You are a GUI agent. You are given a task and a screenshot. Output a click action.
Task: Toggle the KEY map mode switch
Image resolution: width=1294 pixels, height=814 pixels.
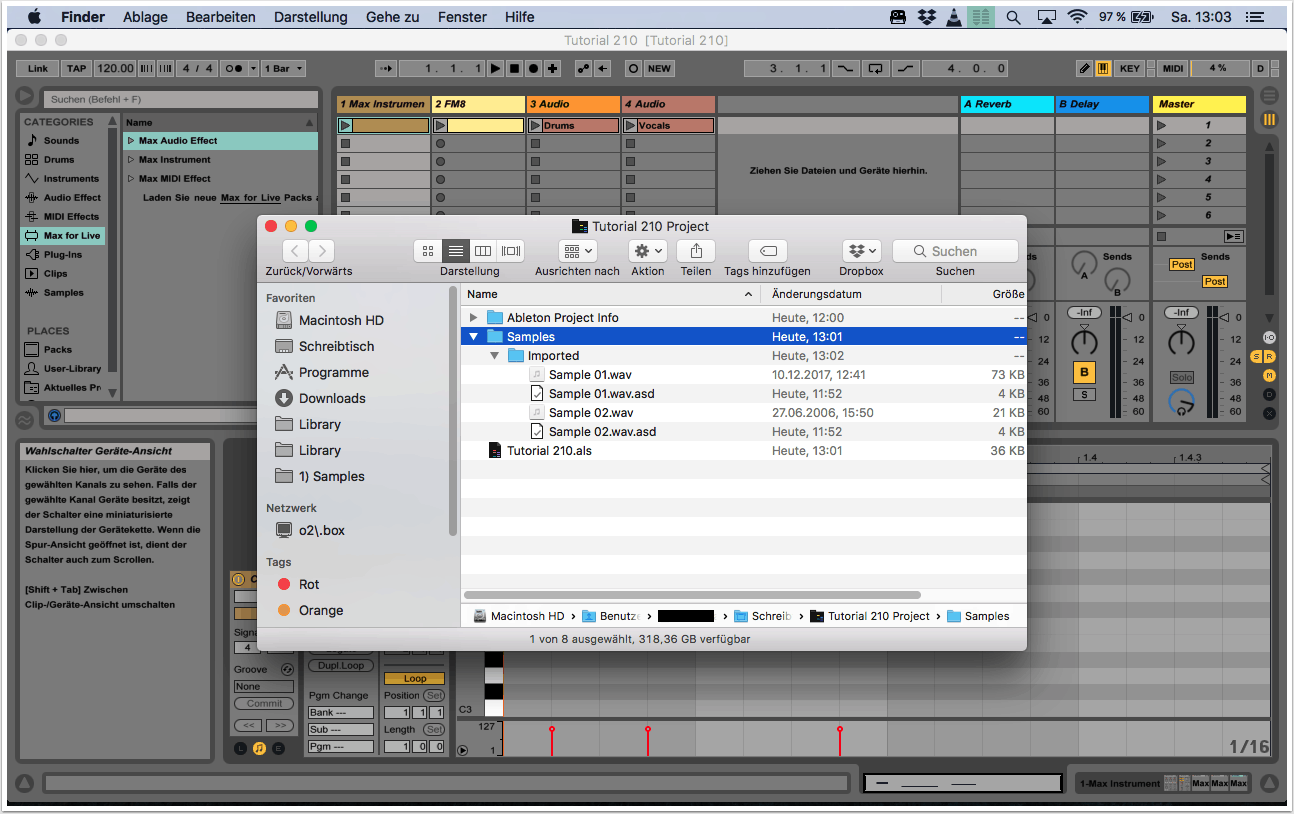tap(1129, 68)
